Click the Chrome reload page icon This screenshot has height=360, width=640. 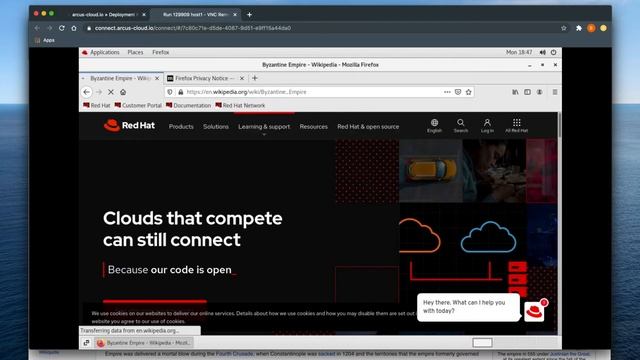pos(62,28)
